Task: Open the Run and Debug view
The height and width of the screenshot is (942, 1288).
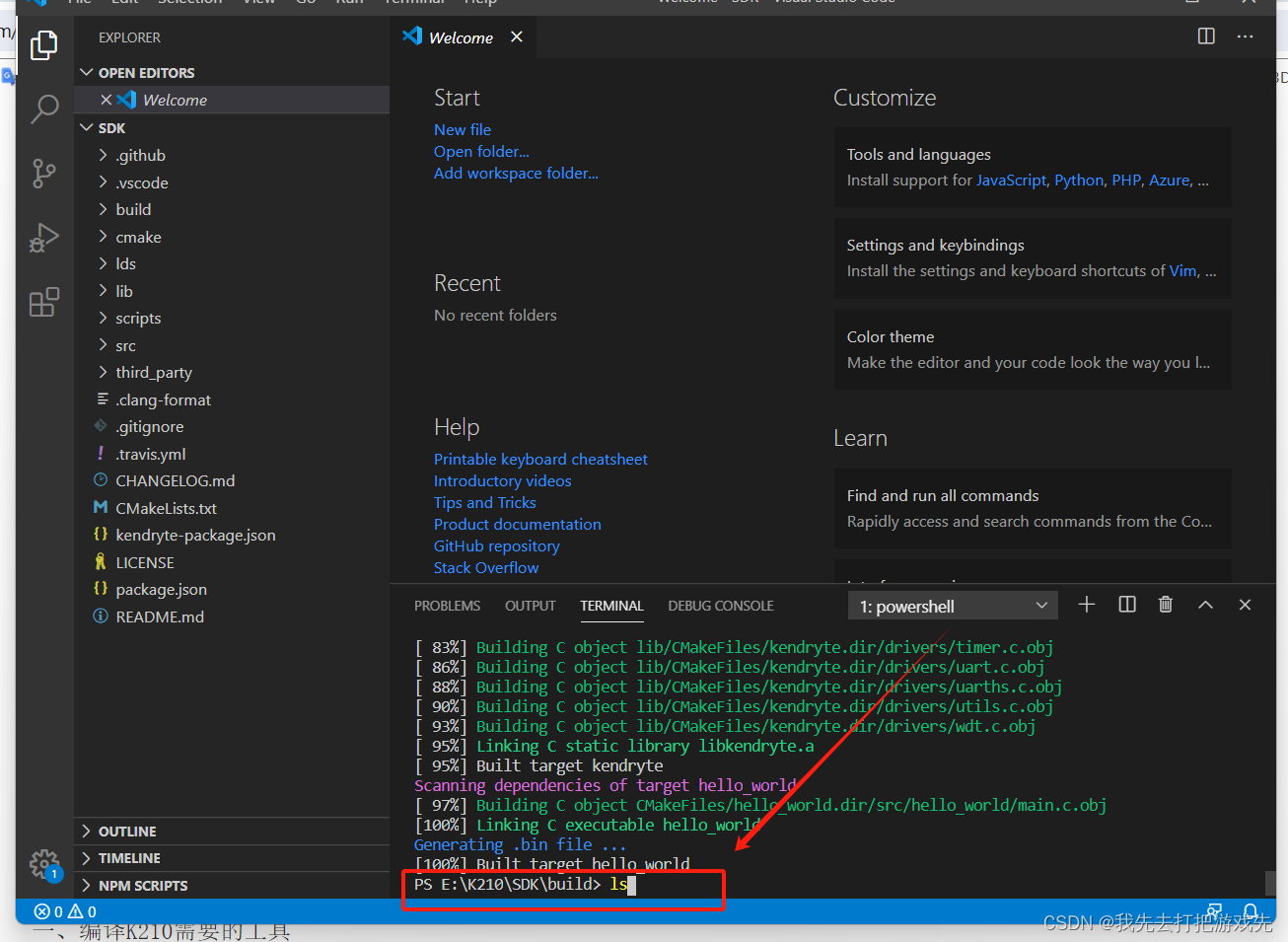Action: click(x=44, y=238)
